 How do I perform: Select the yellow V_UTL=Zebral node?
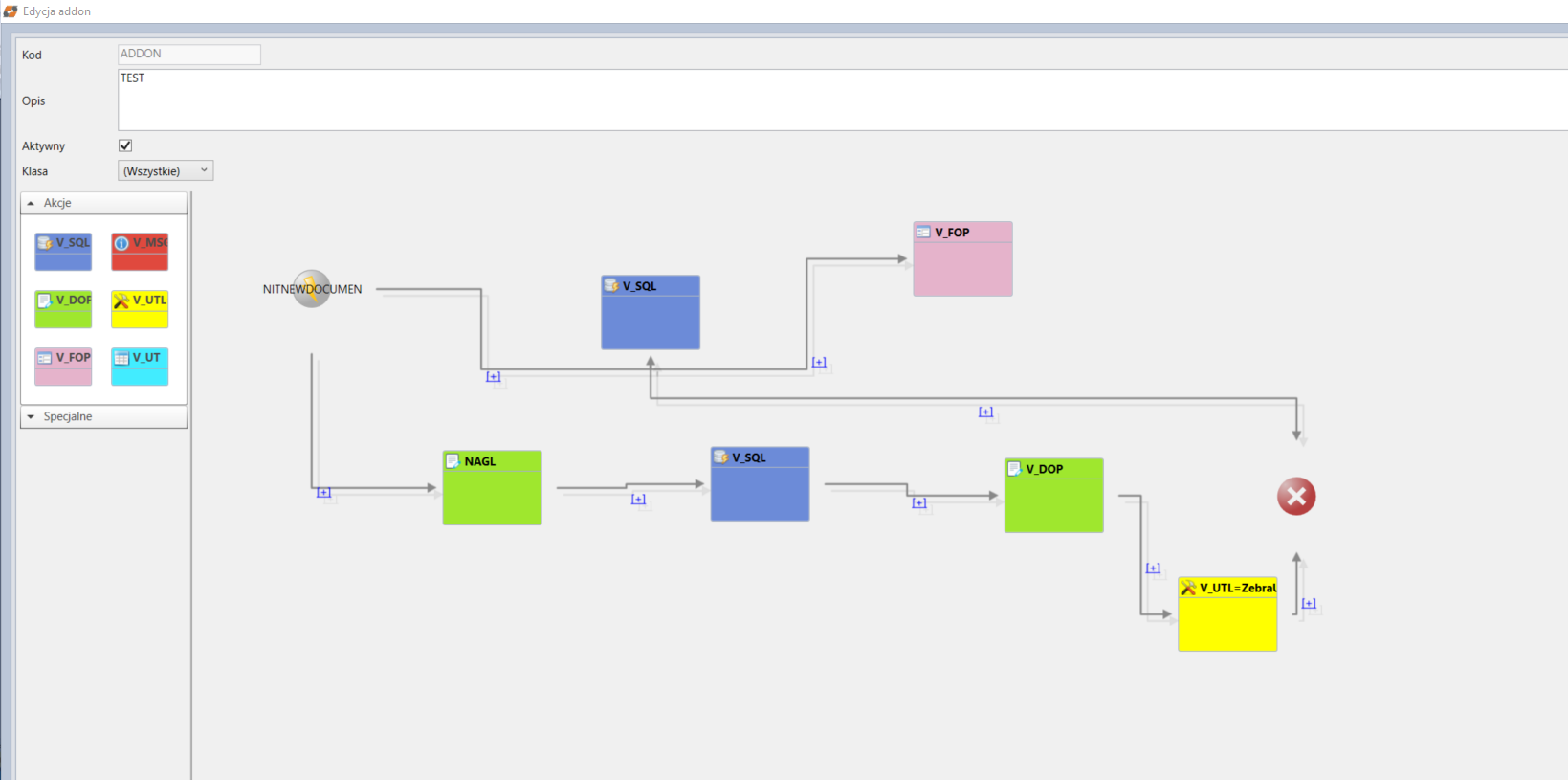point(1227,613)
